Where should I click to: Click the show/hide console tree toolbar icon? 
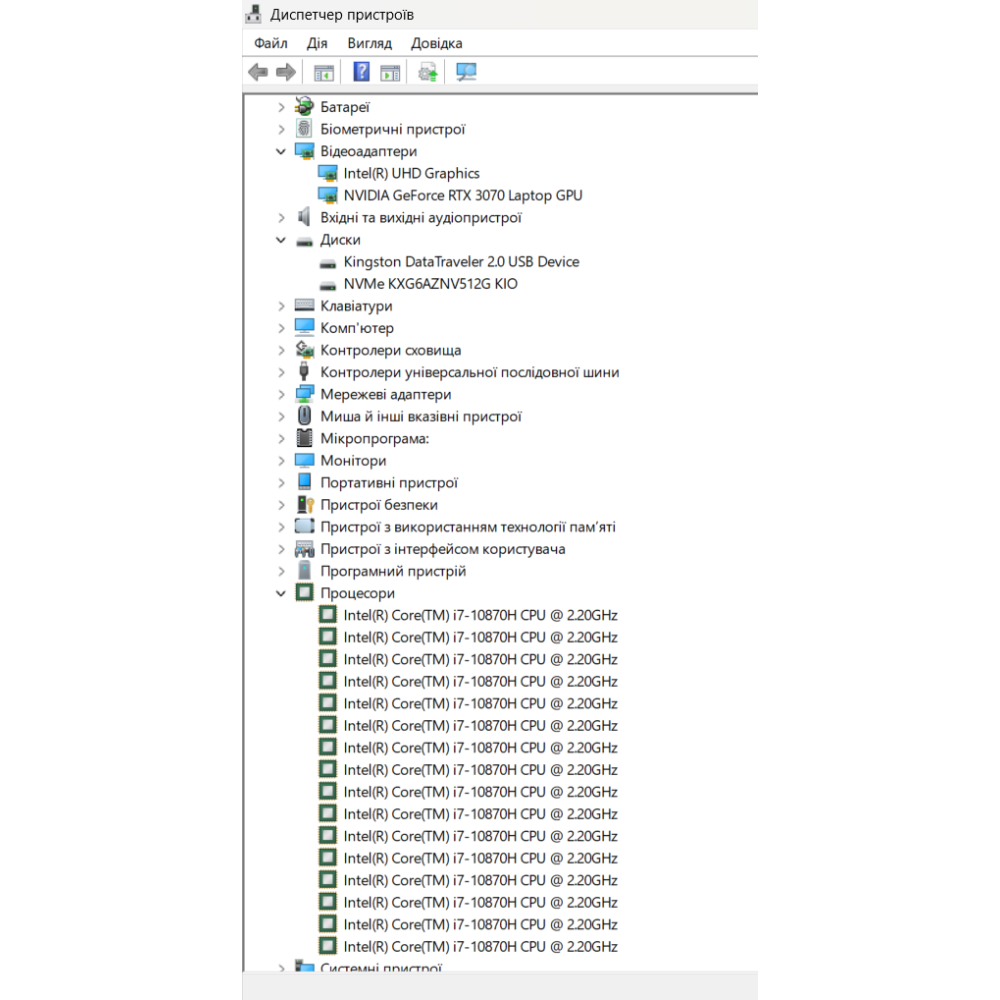pos(324,72)
